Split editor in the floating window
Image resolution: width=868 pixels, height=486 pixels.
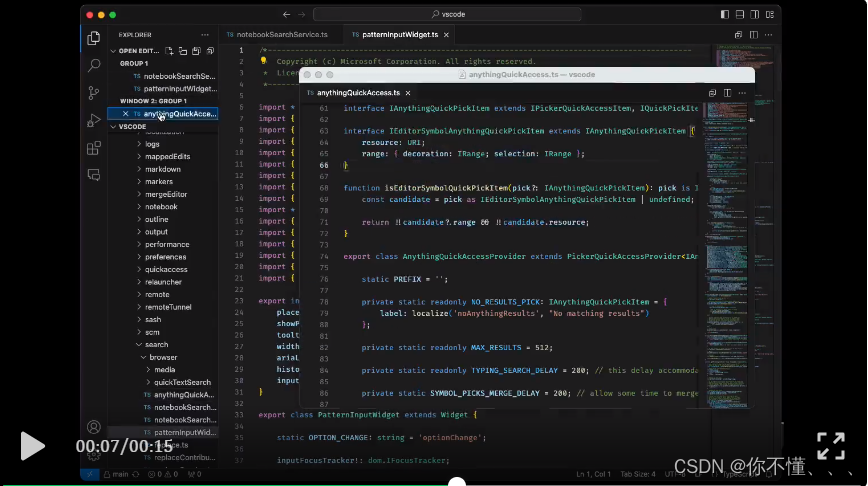(x=727, y=93)
